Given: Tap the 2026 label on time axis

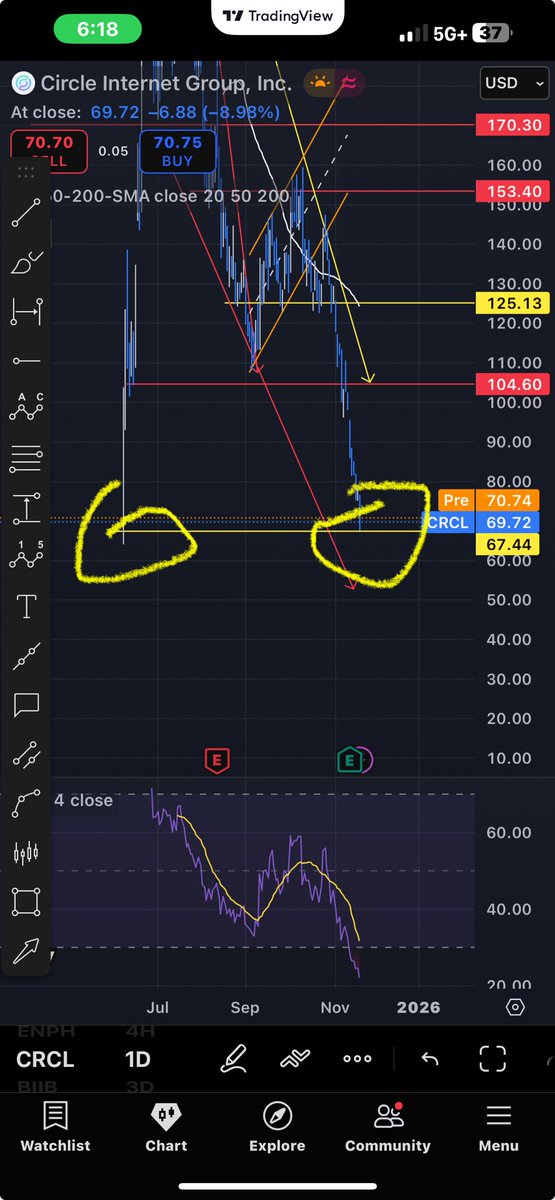Looking at the screenshot, I should tap(418, 1007).
